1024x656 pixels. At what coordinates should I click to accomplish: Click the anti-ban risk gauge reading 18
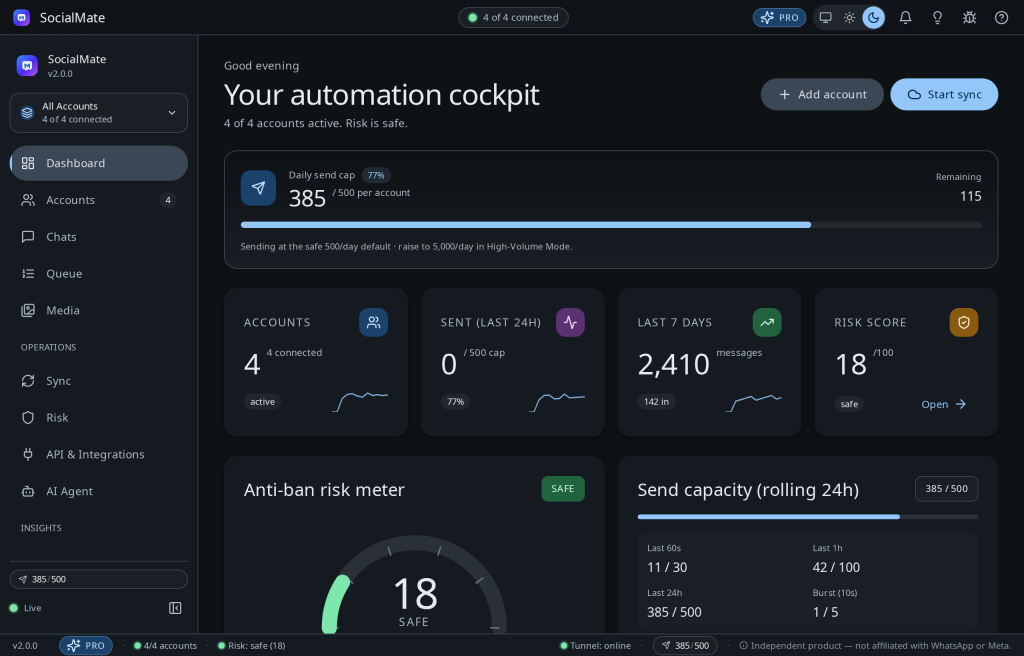415,595
